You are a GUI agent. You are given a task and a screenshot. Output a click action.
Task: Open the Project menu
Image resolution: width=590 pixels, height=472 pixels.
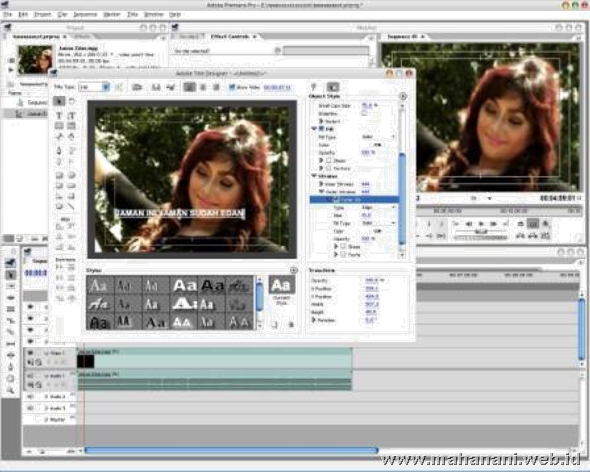pos(43,14)
